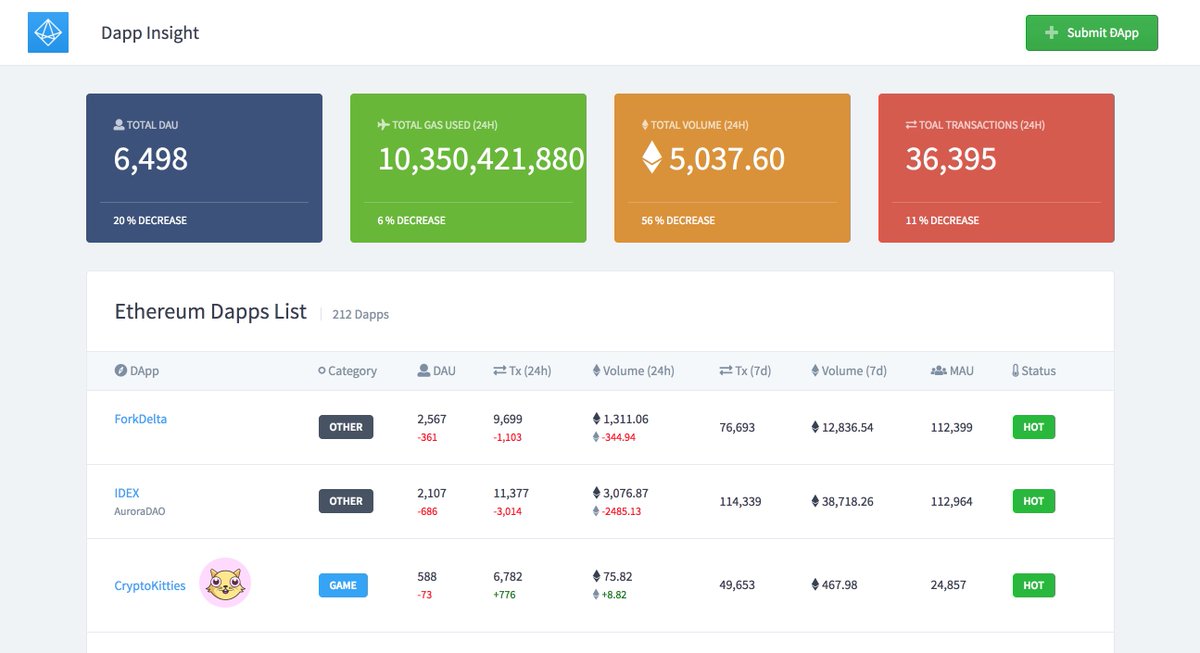This screenshot has width=1200, height=653.
Task: Click the OTHER category badge for IDEX
Action: (x=346, y=501)
